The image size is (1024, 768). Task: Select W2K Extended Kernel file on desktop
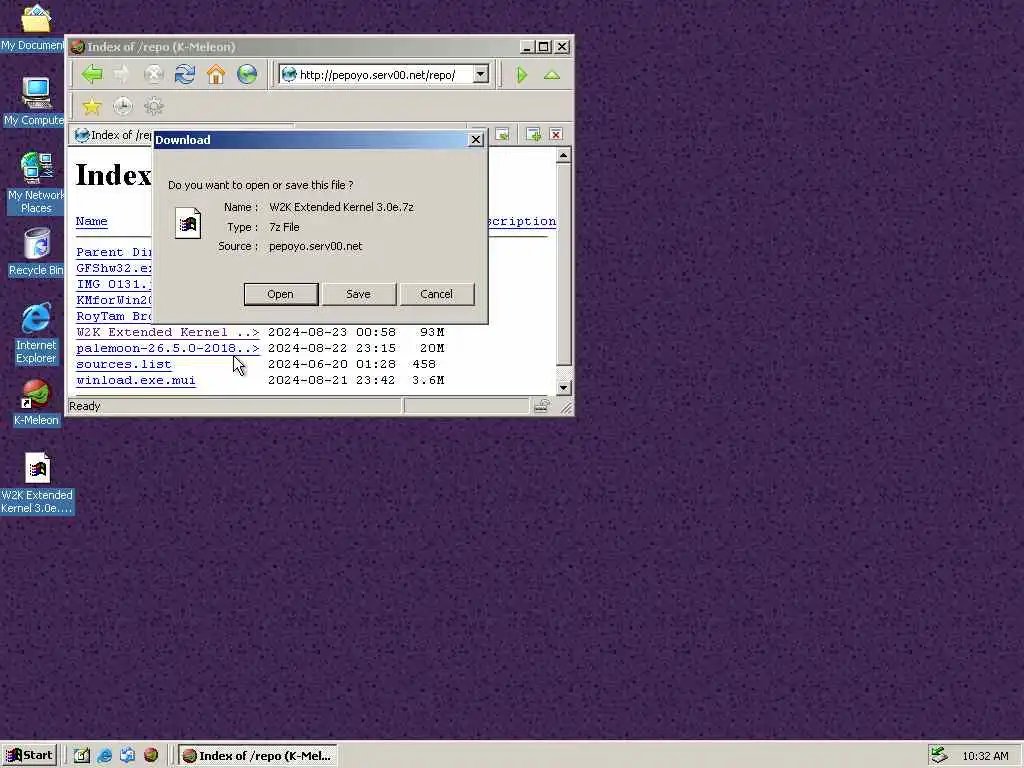(37, 483)
